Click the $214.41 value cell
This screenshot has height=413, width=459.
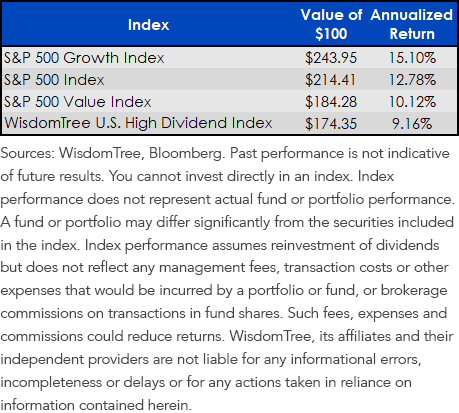click(x=330, y=80)
